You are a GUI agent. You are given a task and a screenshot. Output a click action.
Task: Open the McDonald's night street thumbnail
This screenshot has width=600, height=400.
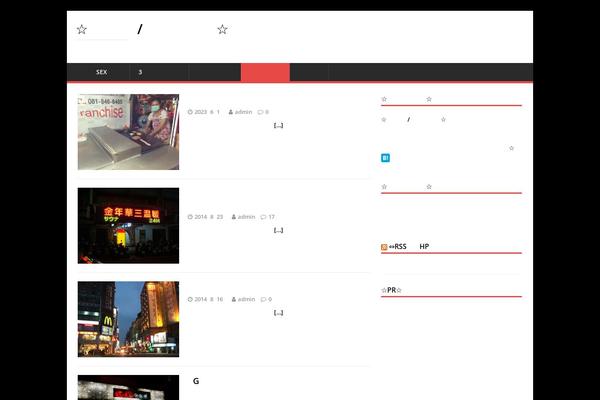(128, 319)
